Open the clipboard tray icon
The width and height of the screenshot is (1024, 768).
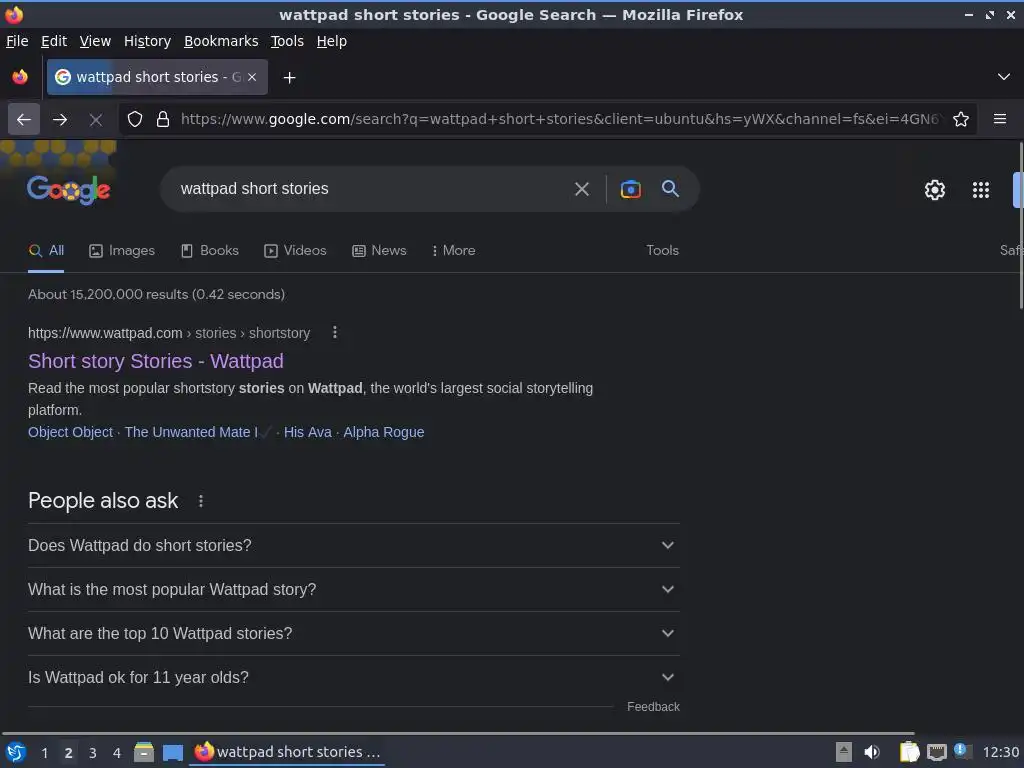pos(909,752)
